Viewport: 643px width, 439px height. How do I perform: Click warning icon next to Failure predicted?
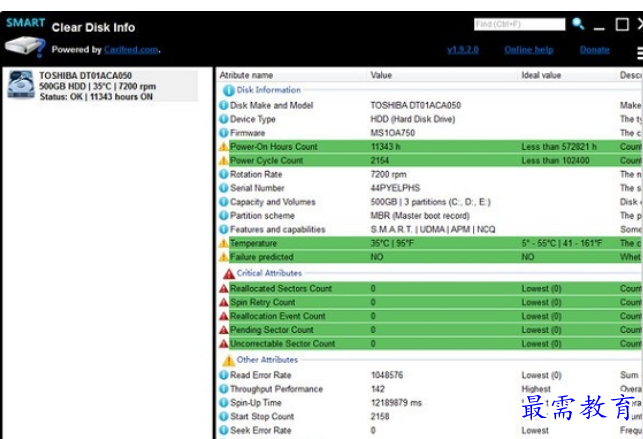(x=223, y=257)
